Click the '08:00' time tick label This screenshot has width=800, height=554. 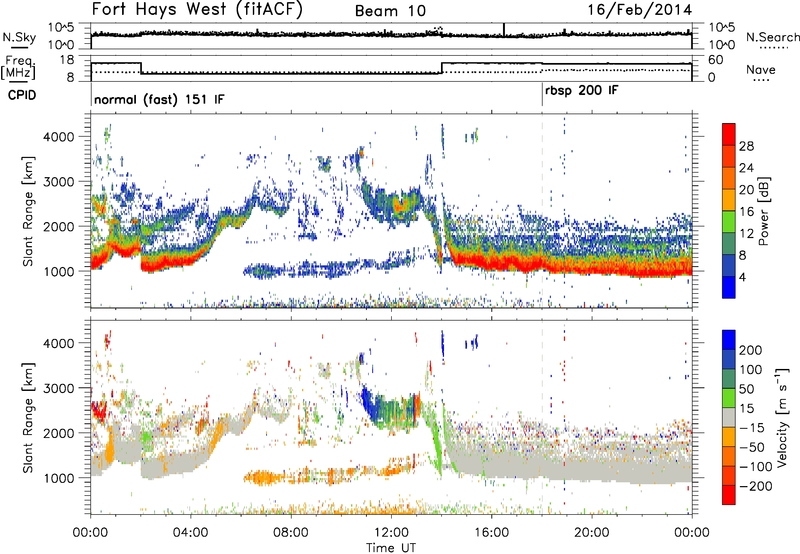(290, 533)
